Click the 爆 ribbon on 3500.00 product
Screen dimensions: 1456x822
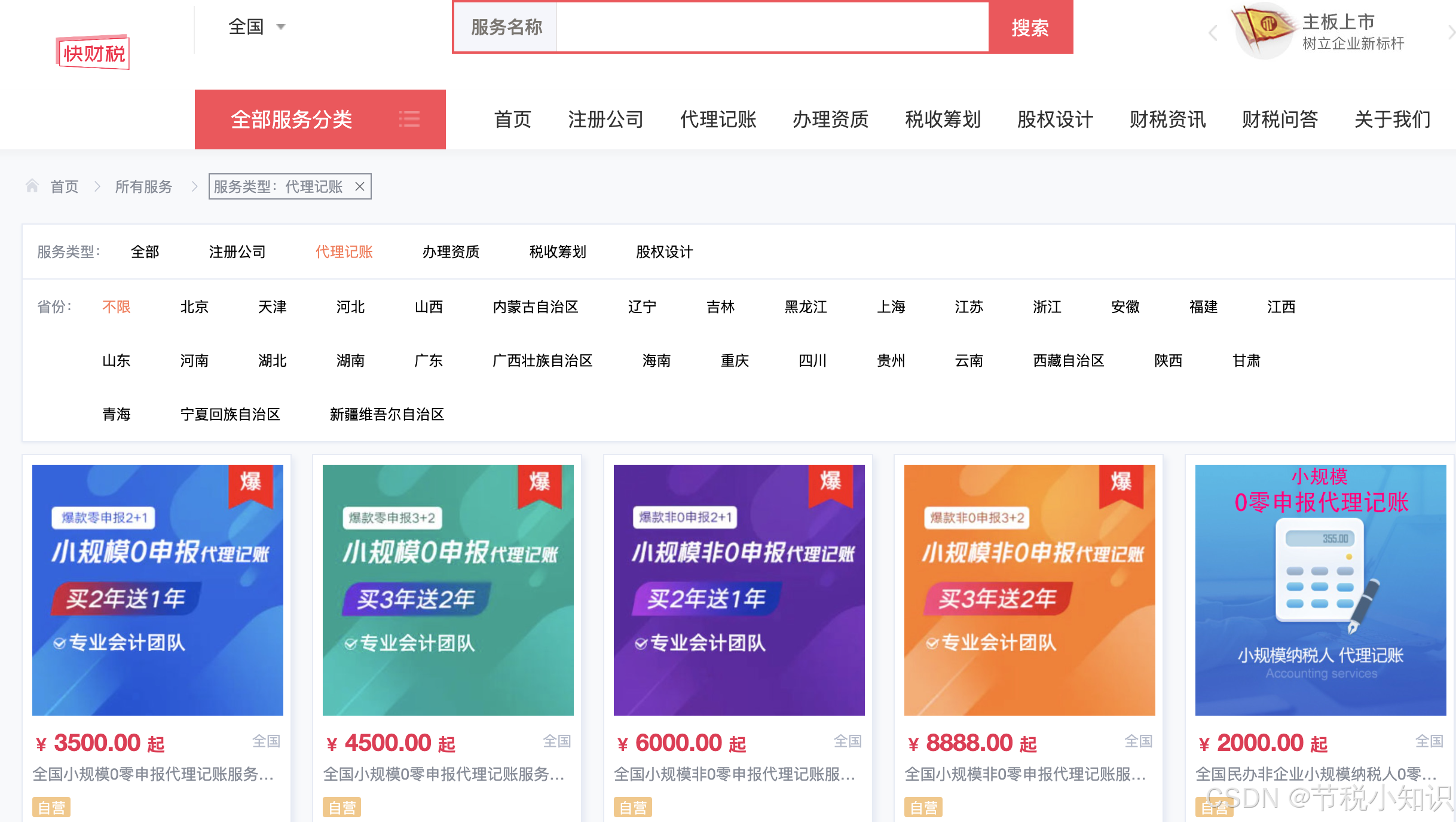pos(250,484)
